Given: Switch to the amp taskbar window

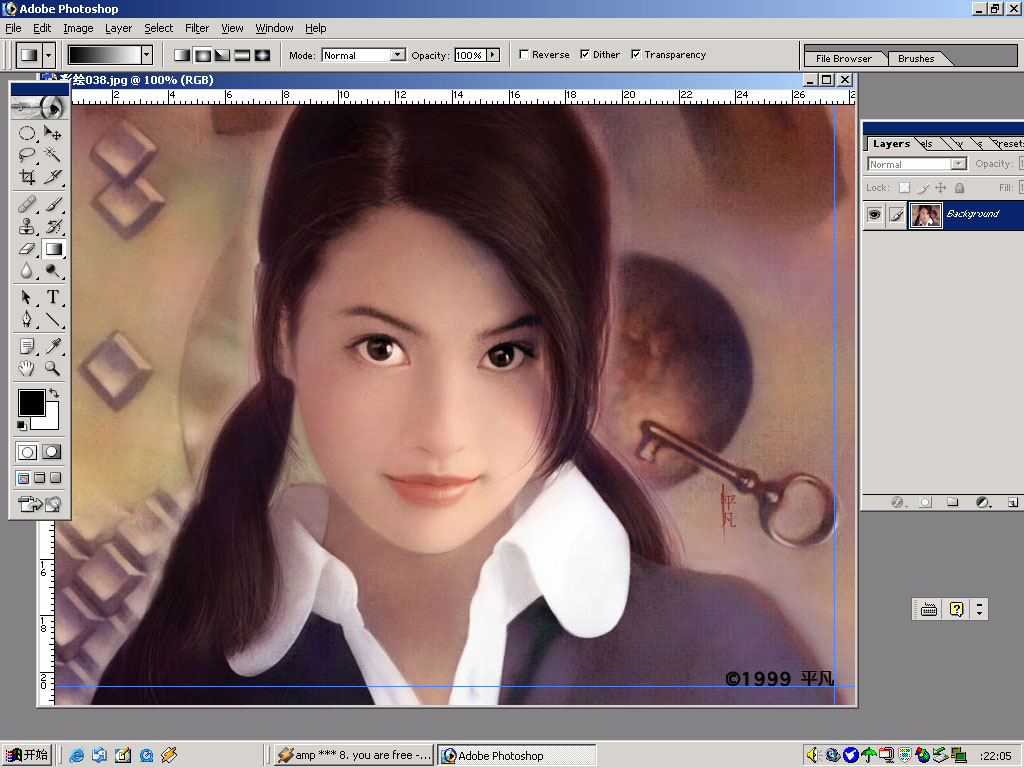Looking at the screenshot, I should (354, 755).
